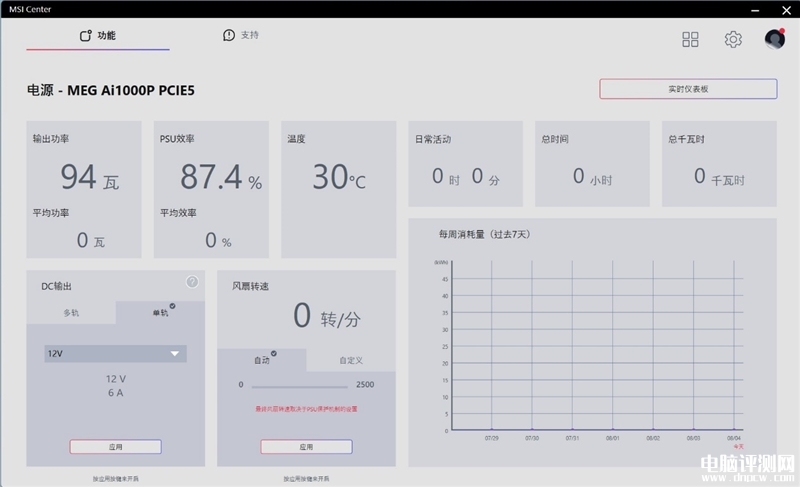Click the 电源 - MEG Ai1000P PCIE5 heading
This screenshot has height=487, width=800.
tap(111, 90)
